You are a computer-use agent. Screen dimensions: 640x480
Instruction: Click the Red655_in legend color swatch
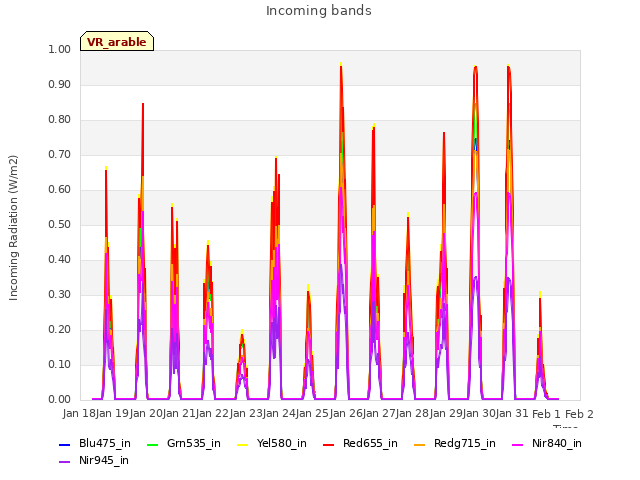[x=329, y=444]
